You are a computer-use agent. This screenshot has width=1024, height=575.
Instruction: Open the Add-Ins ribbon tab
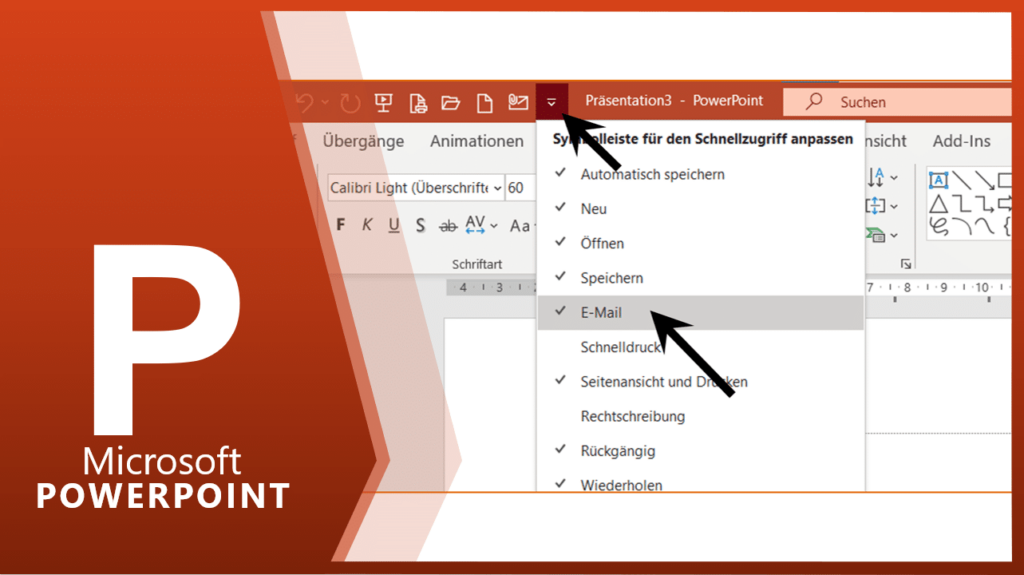[961, 141]
